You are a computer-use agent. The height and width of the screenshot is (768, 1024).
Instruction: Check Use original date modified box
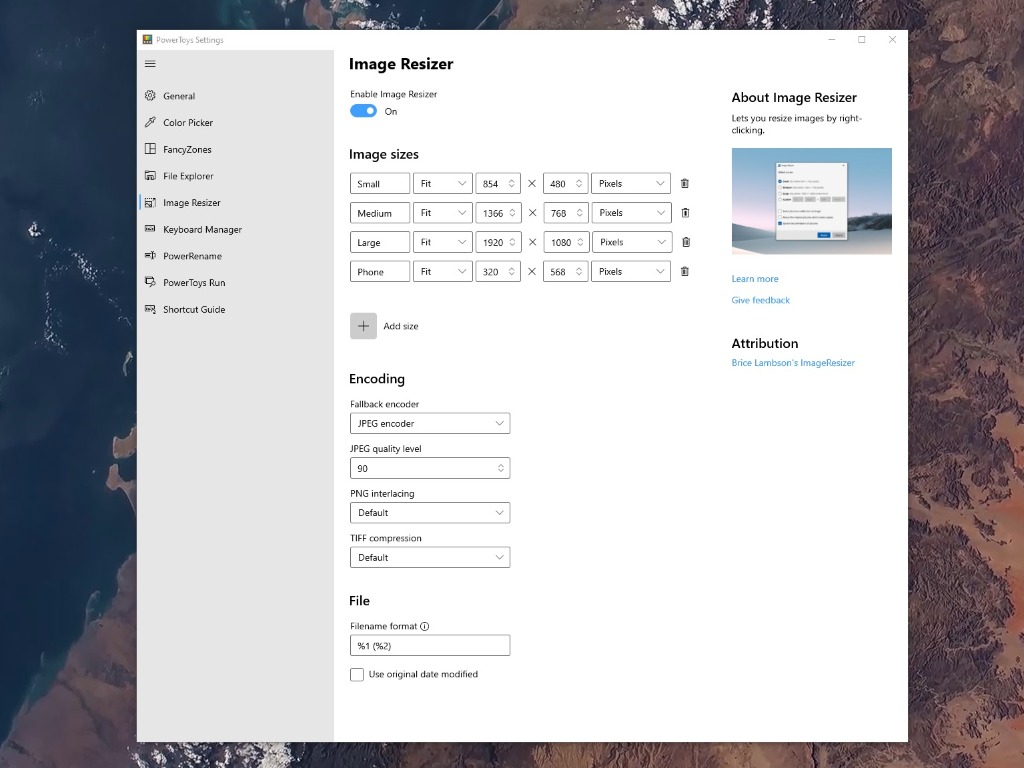click(x=357, y=675)
